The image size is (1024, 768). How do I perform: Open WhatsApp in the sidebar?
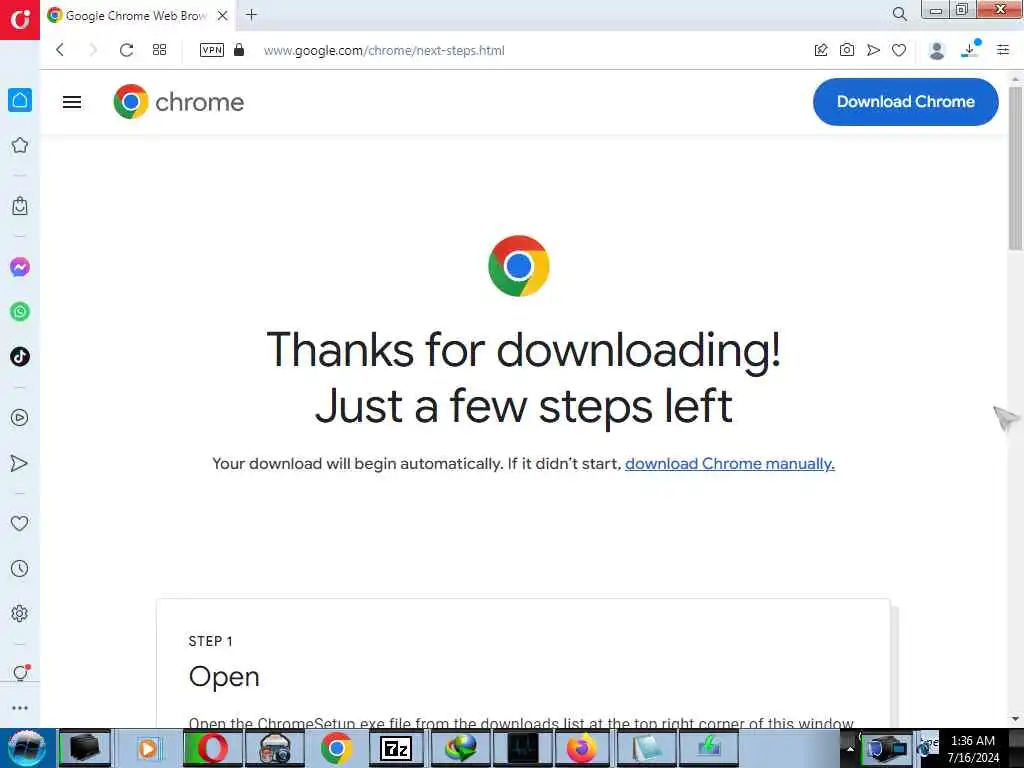tap(20, 312)
